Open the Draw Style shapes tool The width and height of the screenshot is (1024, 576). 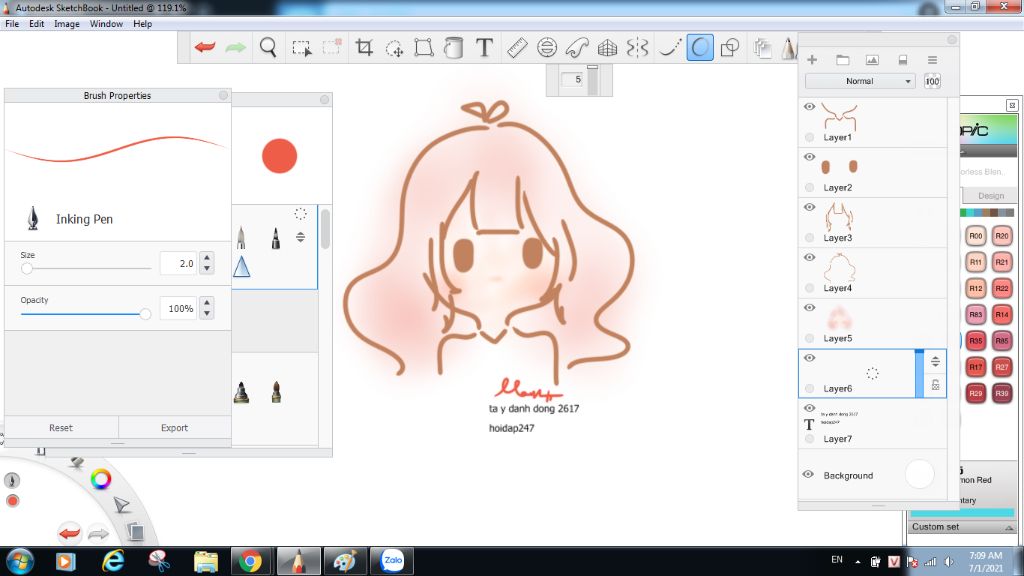coord(729,48)
